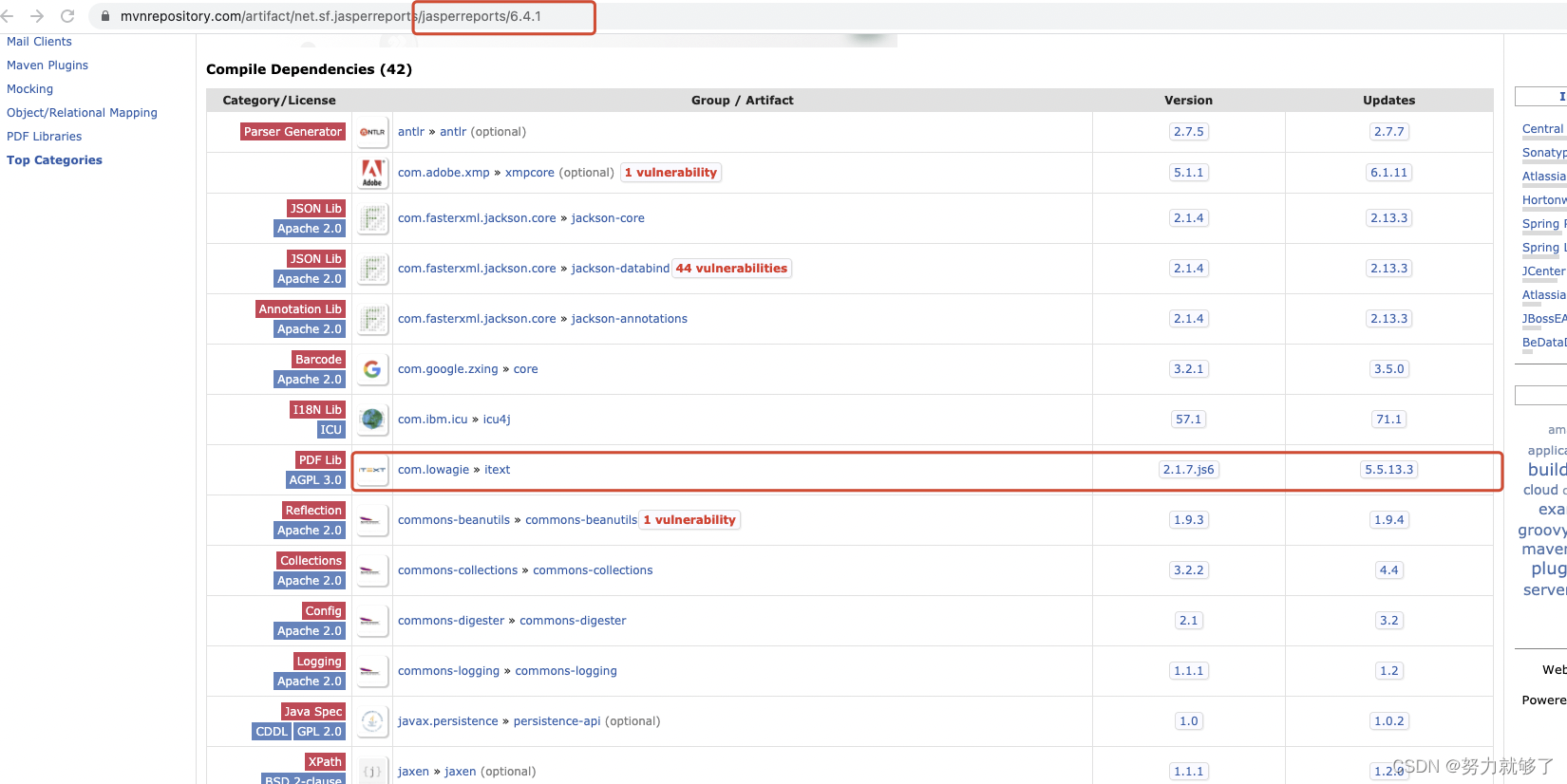Open Maven Plugins category
Image resolution: width=1567 pixels, height=784 pixels.
47,65
